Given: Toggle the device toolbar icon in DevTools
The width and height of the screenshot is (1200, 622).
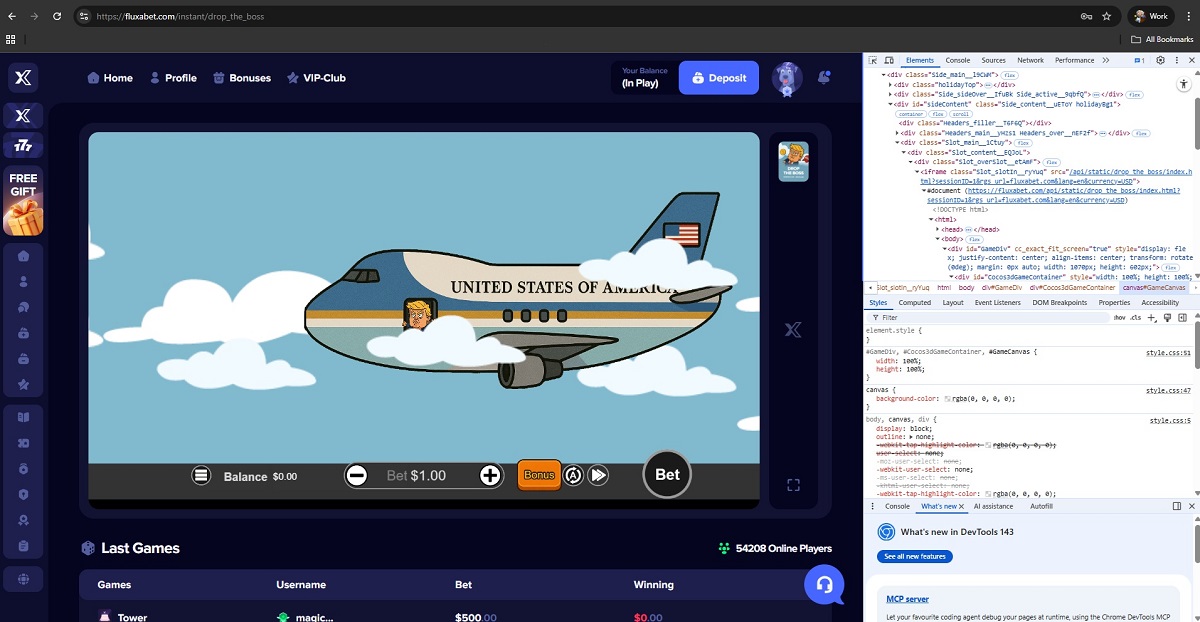Looking at the screenshot, I should tap(891, 60).
